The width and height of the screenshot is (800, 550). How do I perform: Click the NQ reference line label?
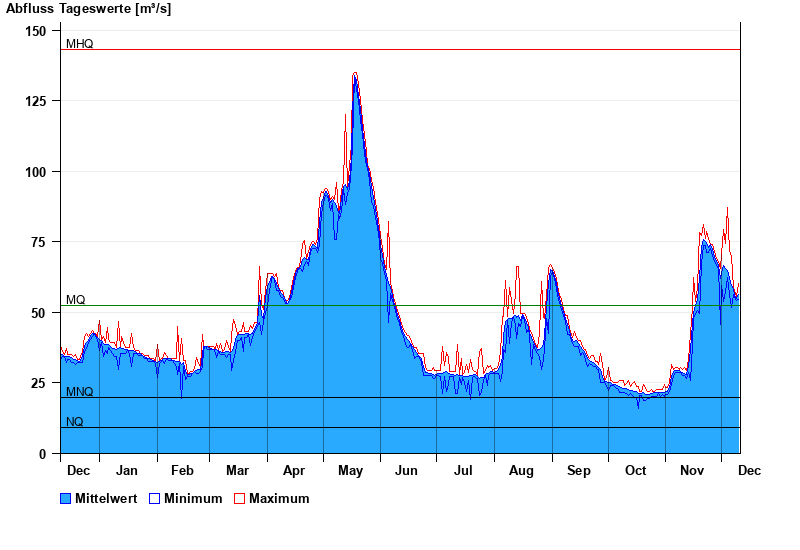pyautogui.click(x=75, y=422)
